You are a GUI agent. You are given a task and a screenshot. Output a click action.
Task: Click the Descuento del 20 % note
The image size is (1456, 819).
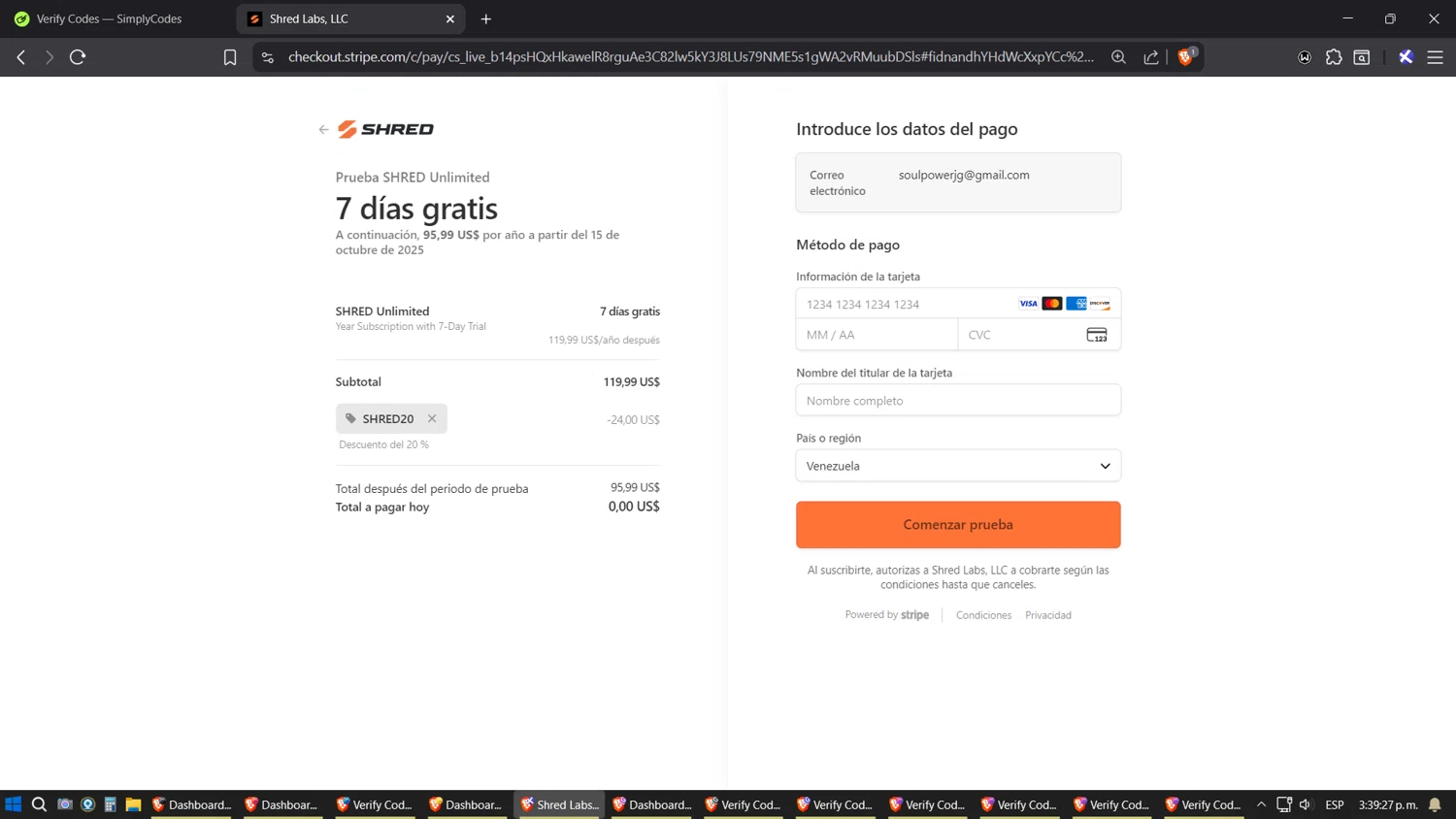(383, 444)
